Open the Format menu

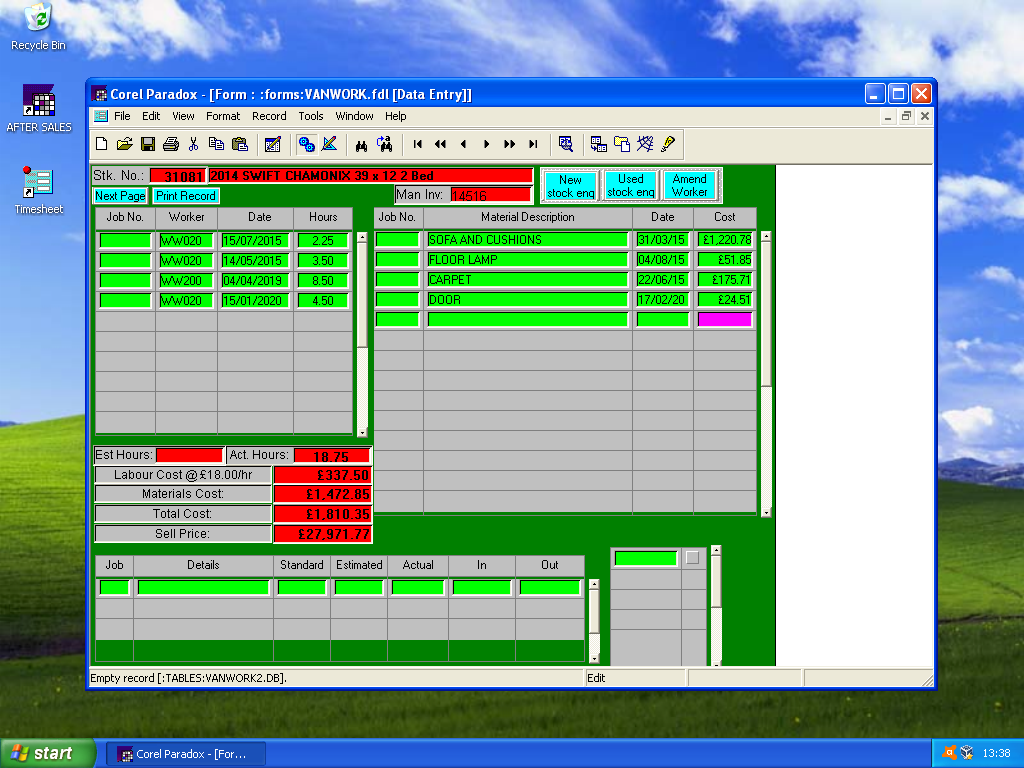pyautogui.click(x=223, y=116)
